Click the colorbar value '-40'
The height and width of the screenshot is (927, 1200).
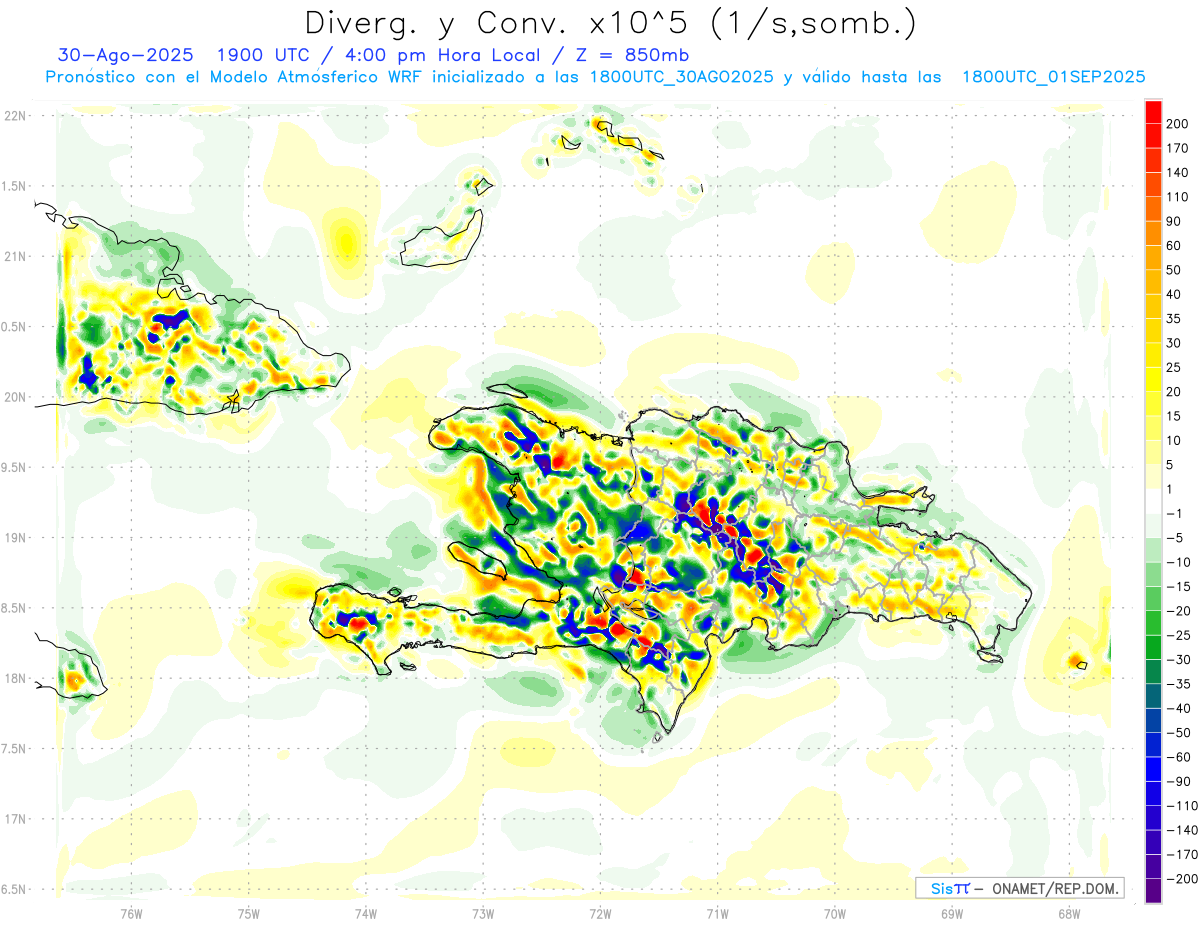point(1178,708)
